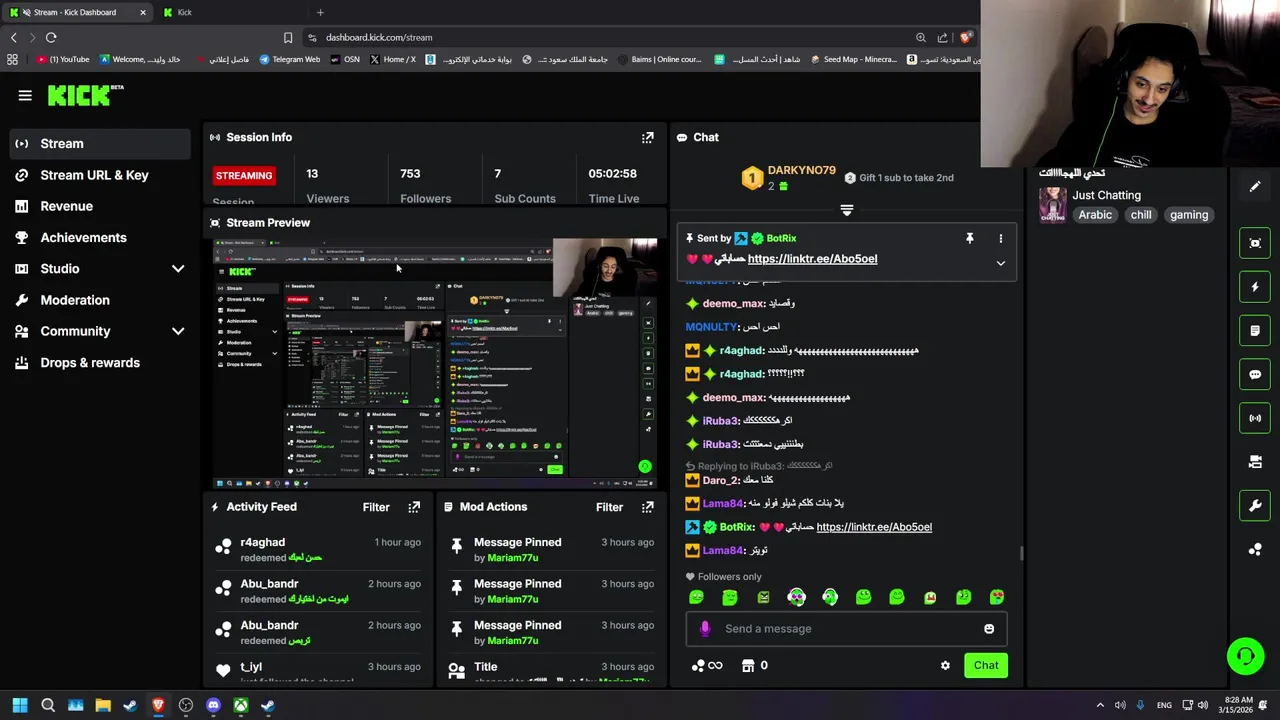Click the Arabic tag

tap(1095, 215)
